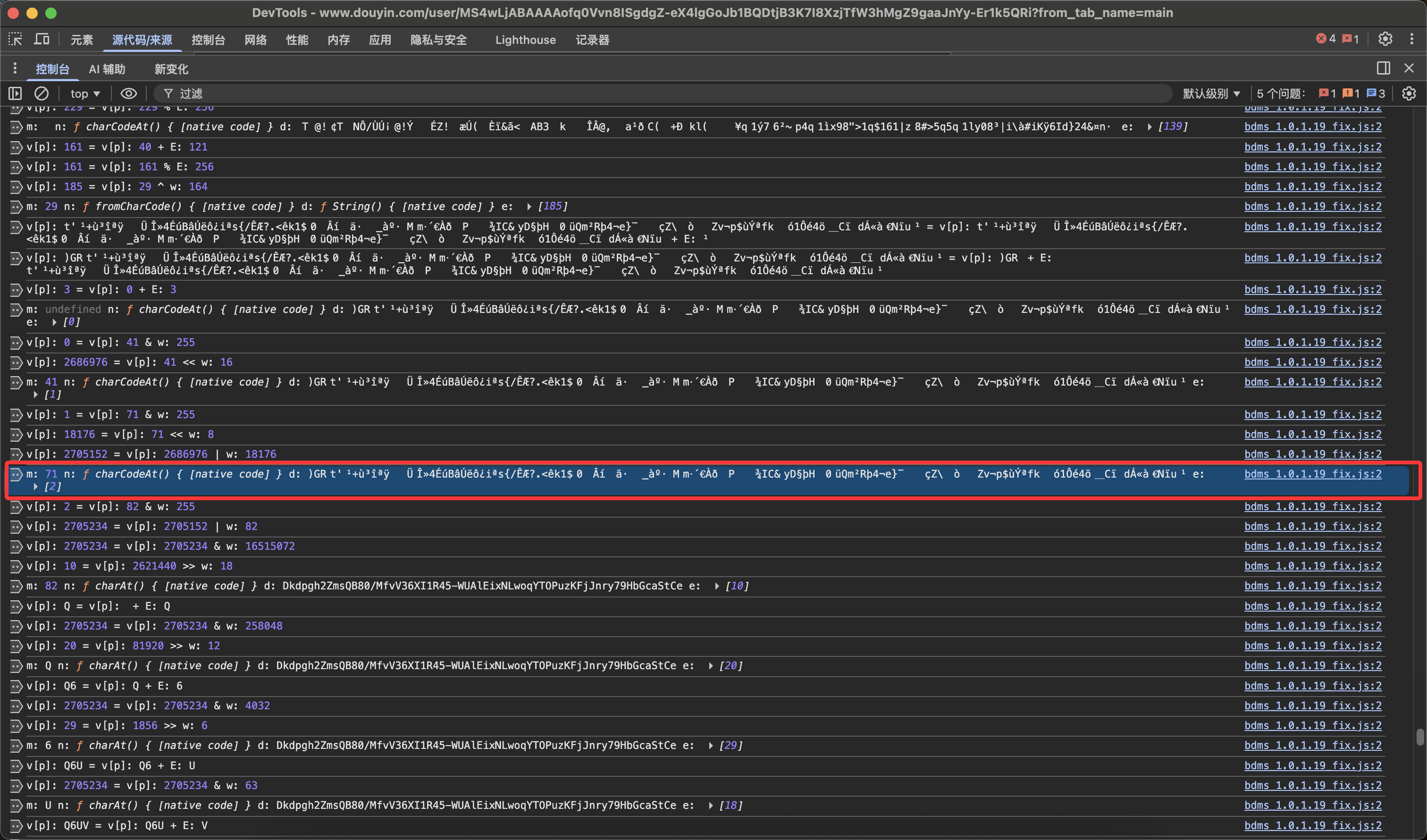Click the drawer three-dot menu icon
The width and height of the screenshot is (1427, 840).
[15, 68]
